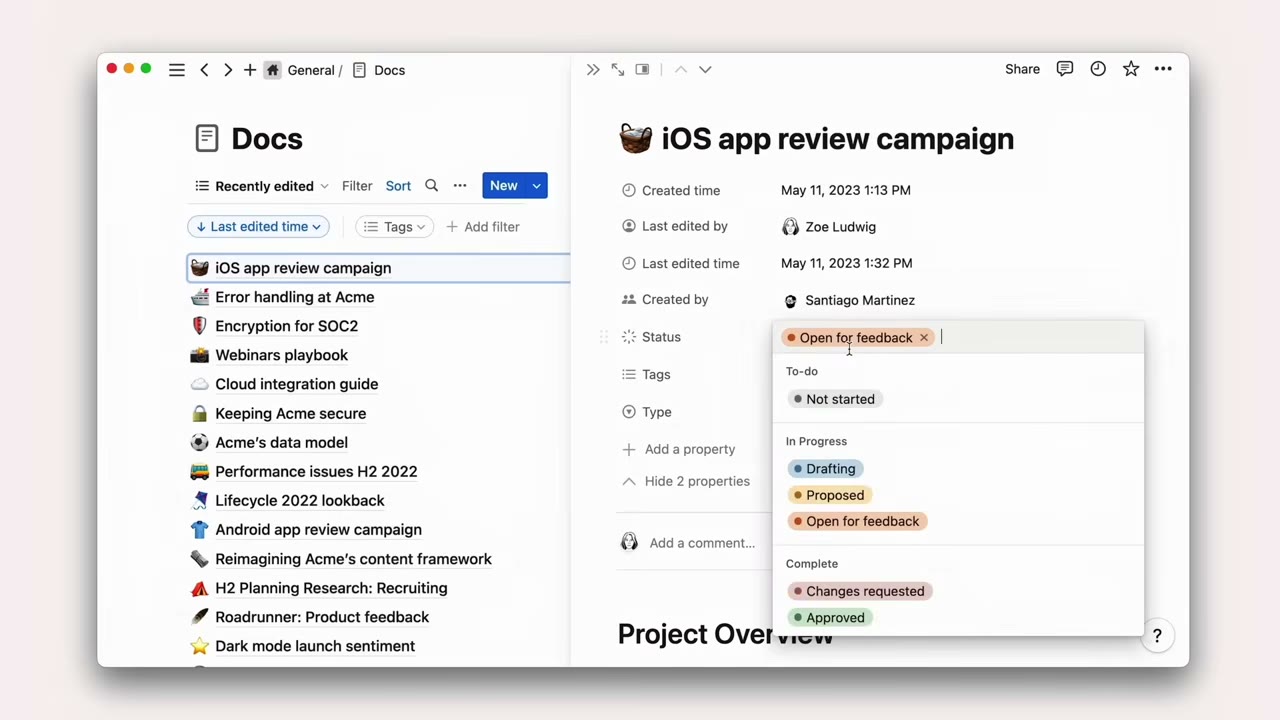
Task: Open Keeping Acme secure doc
Action: coord(290,413)
